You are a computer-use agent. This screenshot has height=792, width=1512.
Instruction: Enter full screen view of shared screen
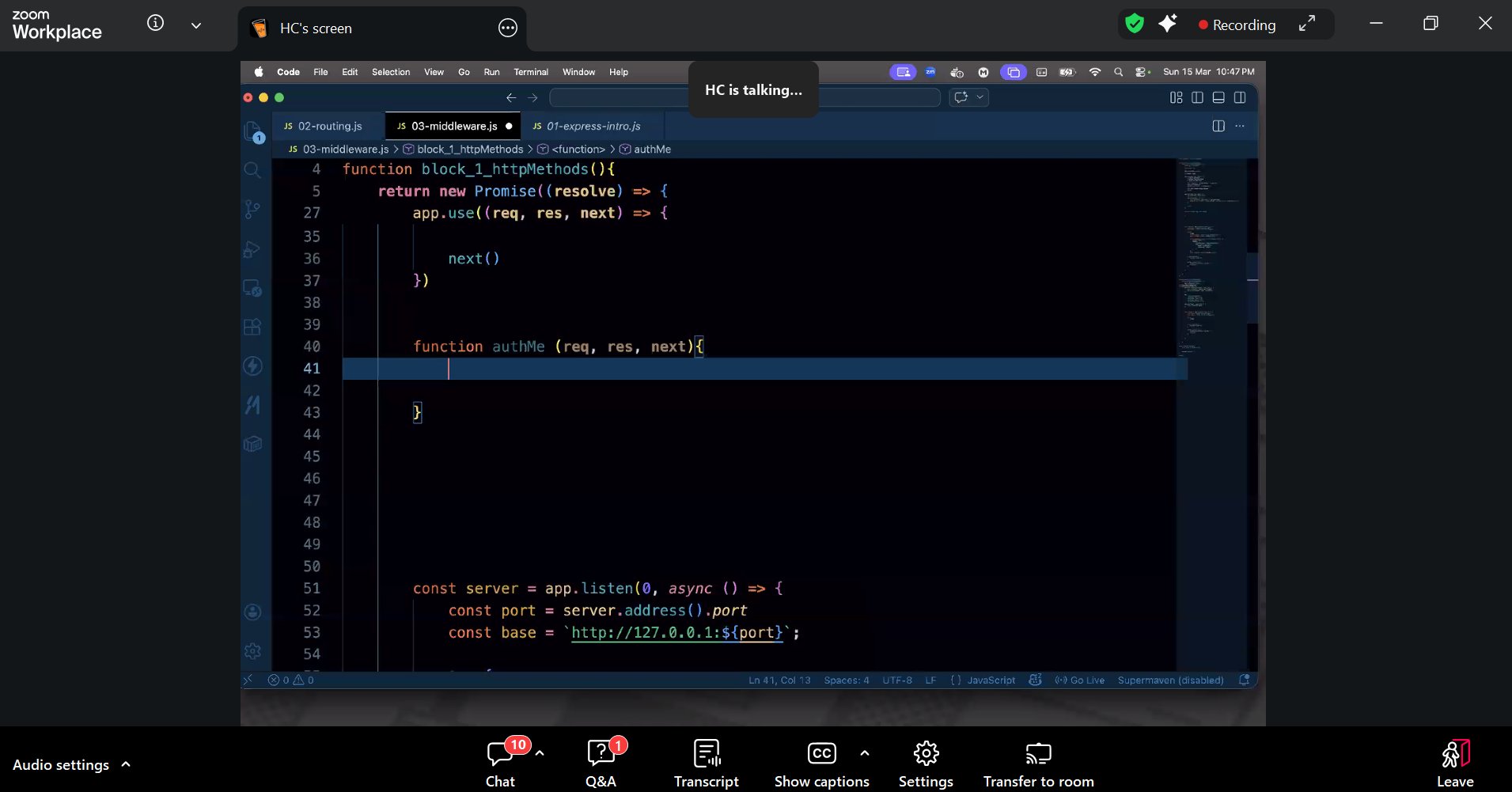1307,25
